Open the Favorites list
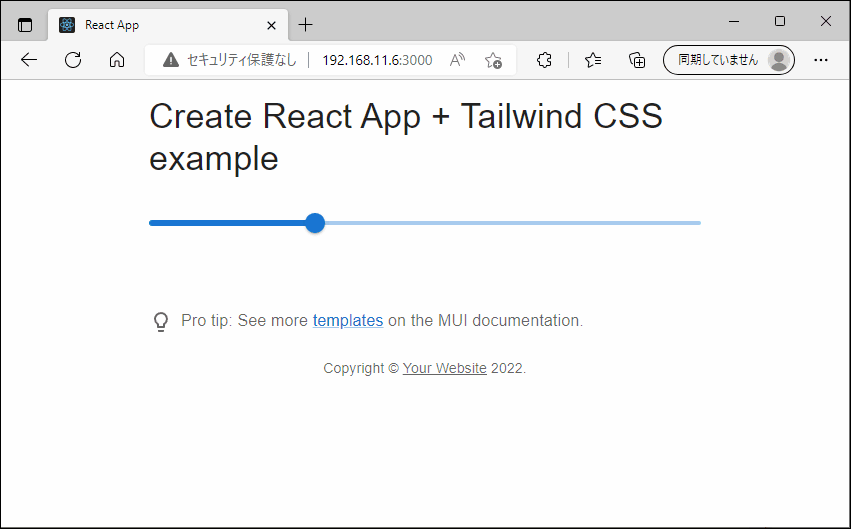Viewport: 851px width, 529px height. [593, 60]
